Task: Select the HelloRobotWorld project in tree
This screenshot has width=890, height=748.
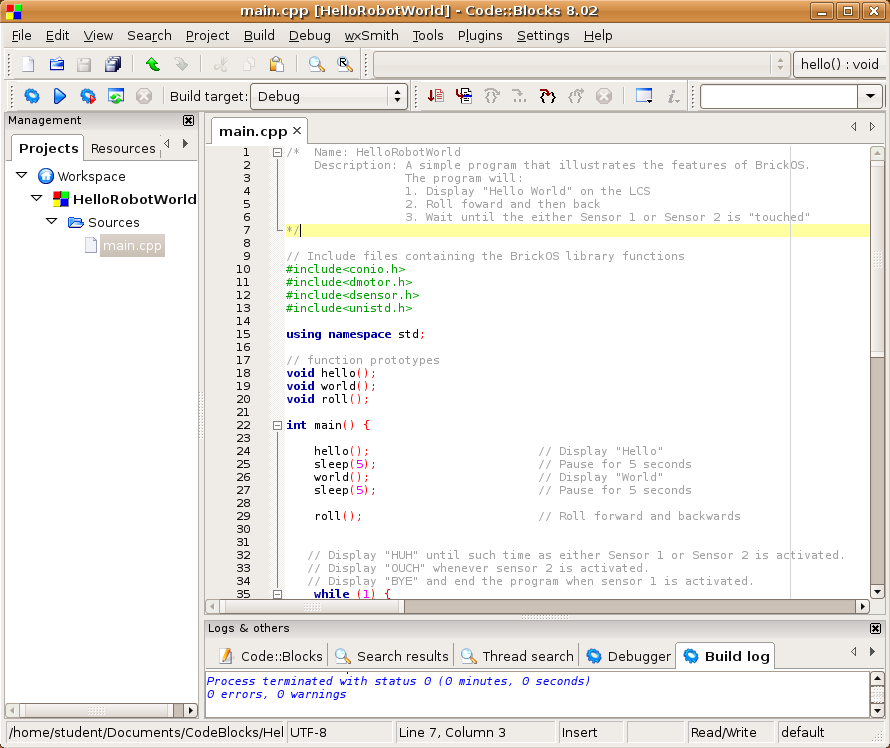Action: 135,199
